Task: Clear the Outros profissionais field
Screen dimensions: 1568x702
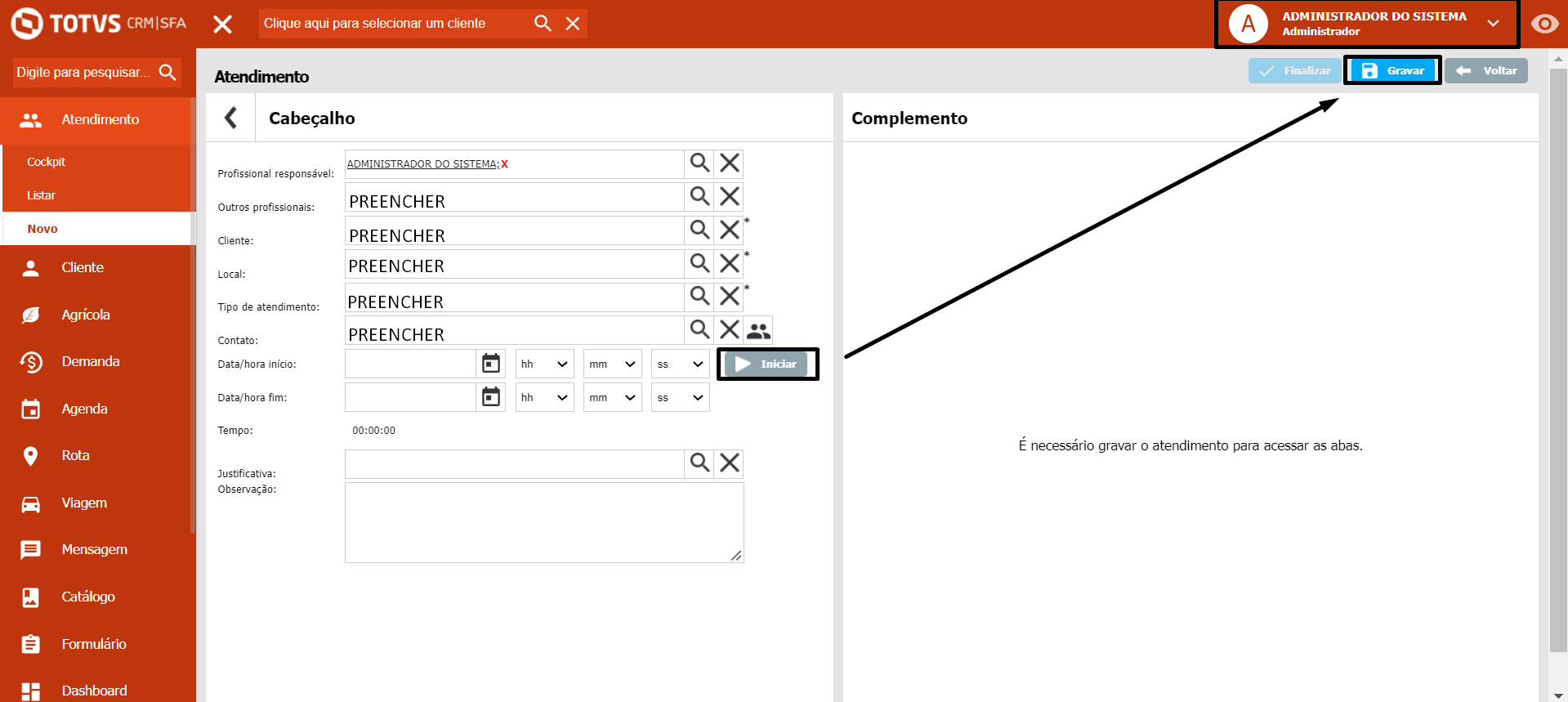Action: [x=730, y=196]
